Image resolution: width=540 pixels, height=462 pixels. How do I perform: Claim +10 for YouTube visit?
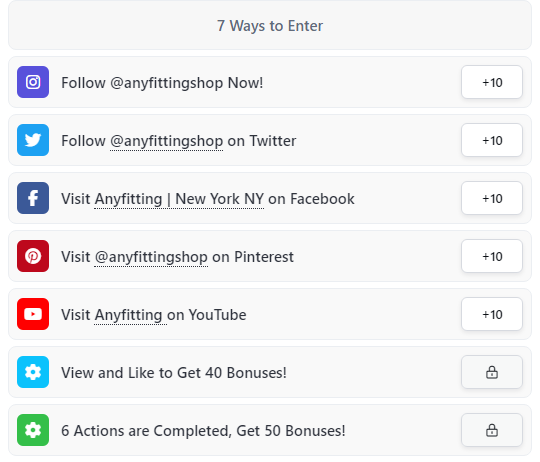[492, 314]
